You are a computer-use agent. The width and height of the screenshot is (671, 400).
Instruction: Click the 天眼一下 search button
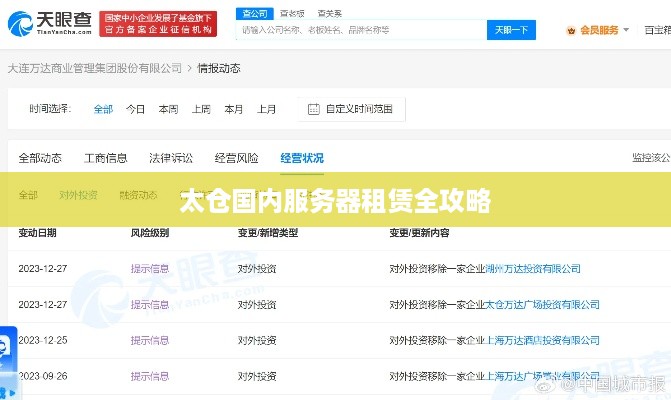click(511, 30)
